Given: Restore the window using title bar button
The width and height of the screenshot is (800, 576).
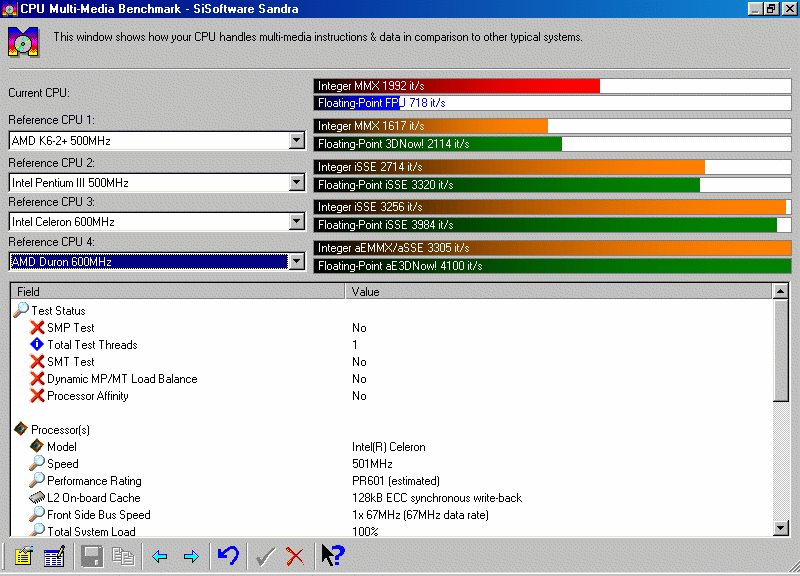Looking at the screenshot, I should tap(771, 8).
